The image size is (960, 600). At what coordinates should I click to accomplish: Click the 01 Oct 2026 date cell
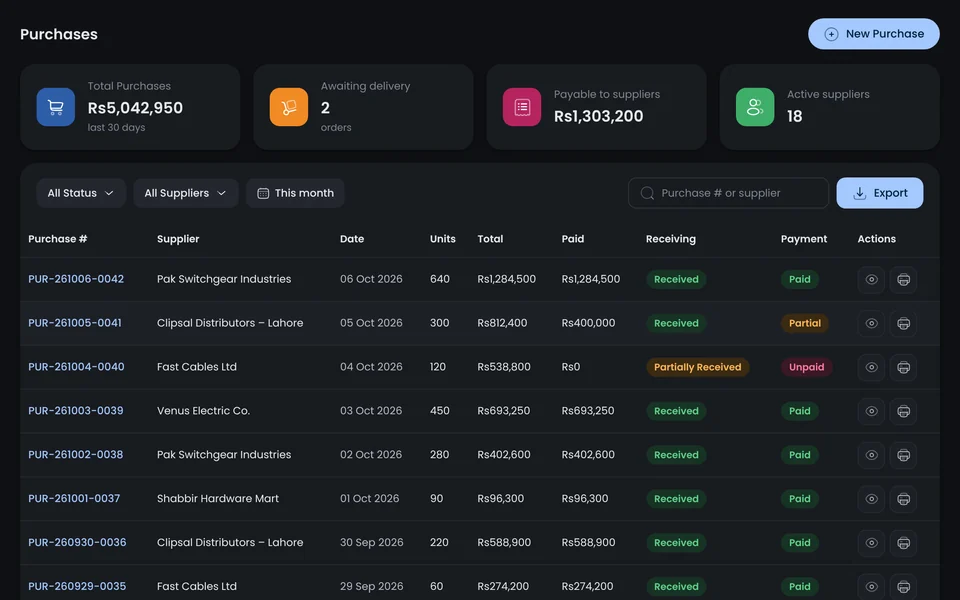[x=370, y=498]
